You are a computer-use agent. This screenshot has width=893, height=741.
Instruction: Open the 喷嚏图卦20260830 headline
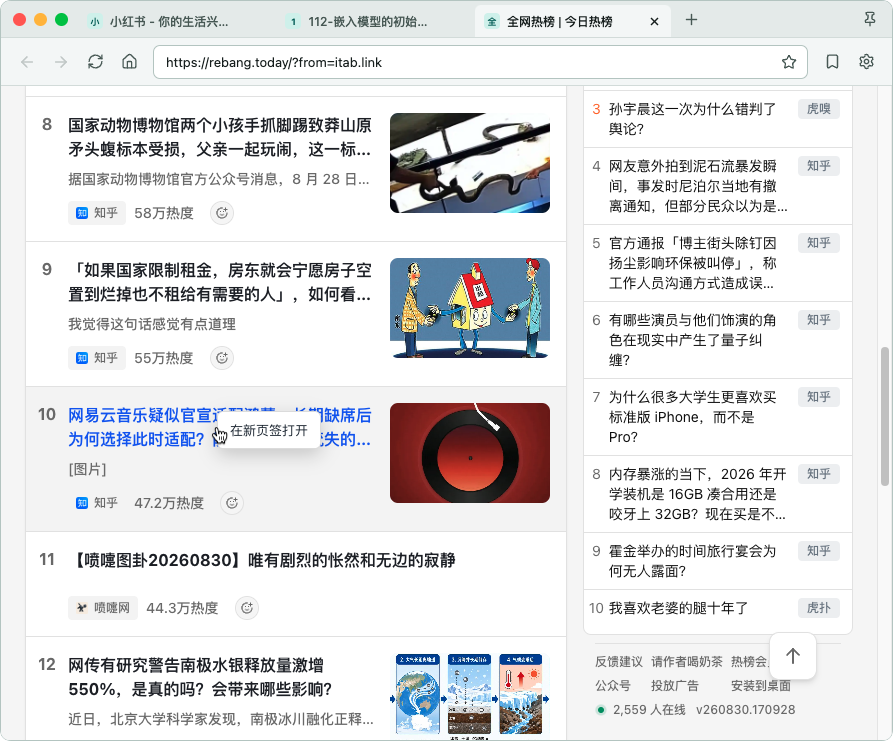pos(262,560)
